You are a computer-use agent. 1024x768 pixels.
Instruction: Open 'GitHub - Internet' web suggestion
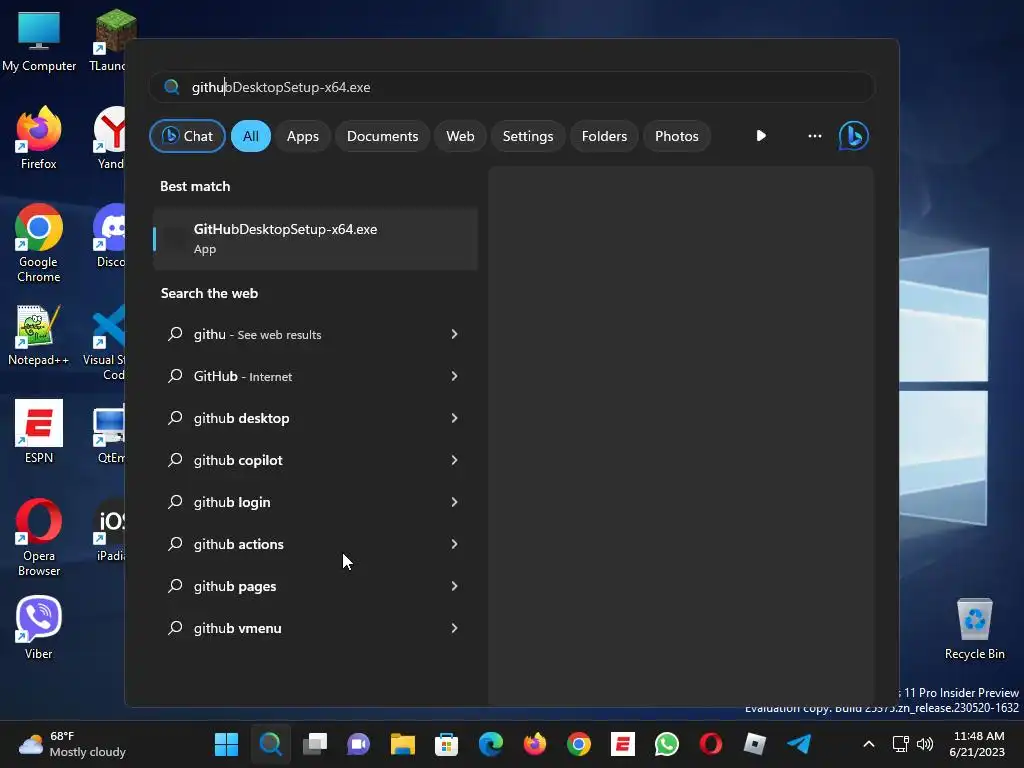(315, 376)
